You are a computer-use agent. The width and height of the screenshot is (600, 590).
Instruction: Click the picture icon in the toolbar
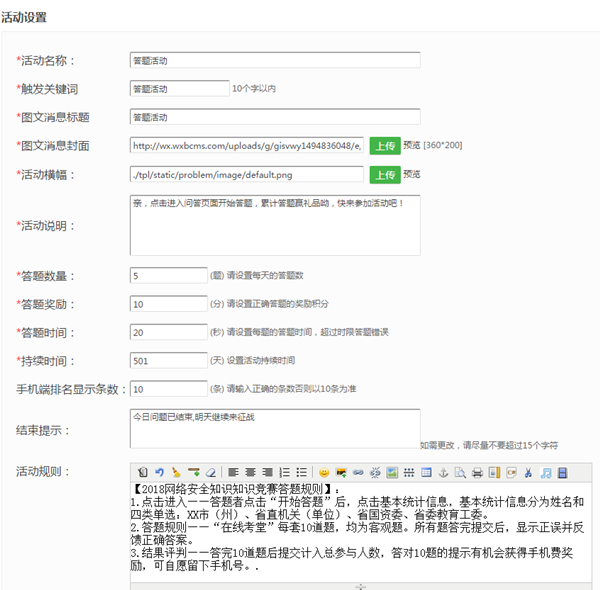[392, 473]
